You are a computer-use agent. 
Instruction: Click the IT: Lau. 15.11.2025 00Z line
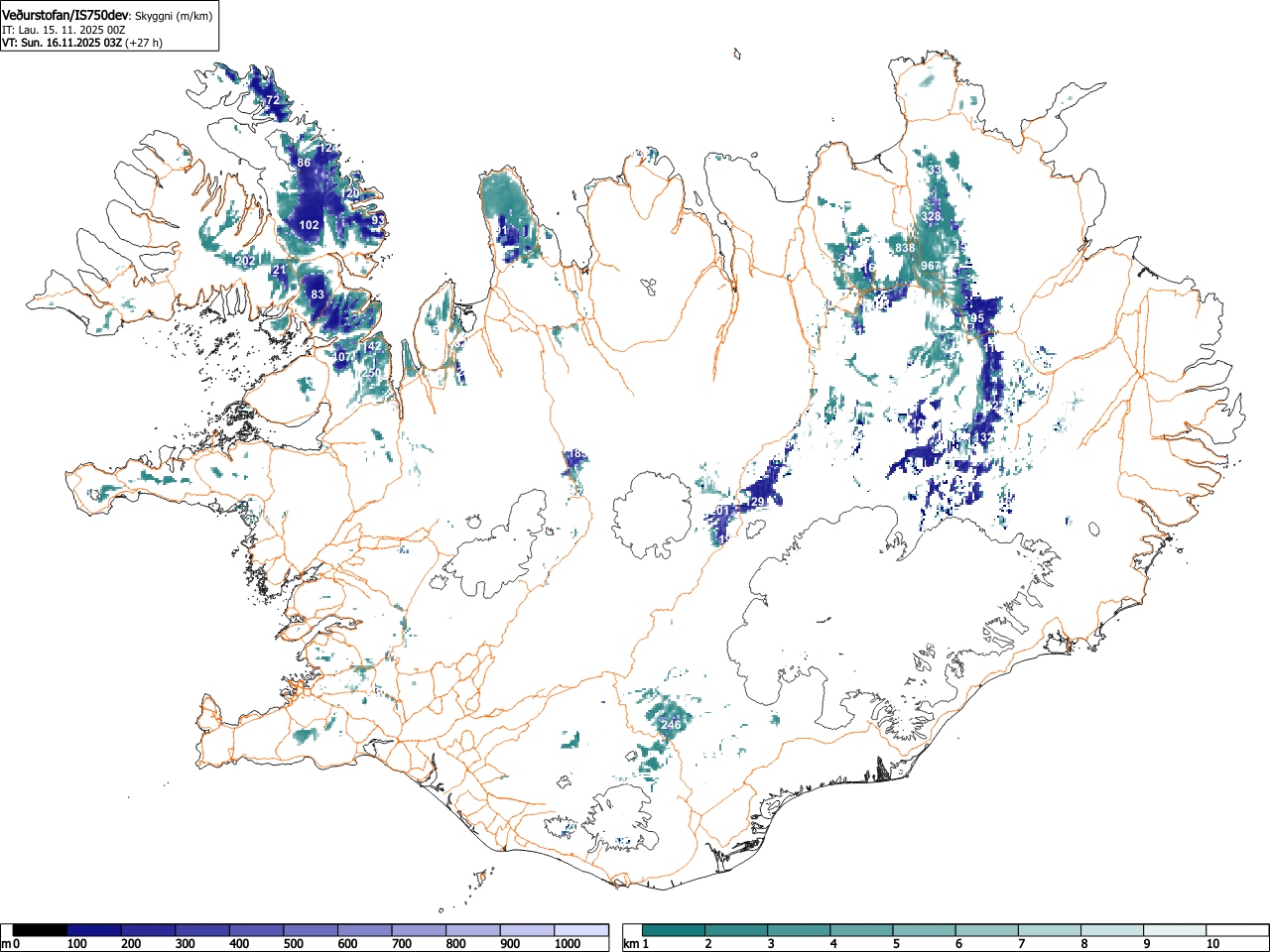(x=63, y=29)
